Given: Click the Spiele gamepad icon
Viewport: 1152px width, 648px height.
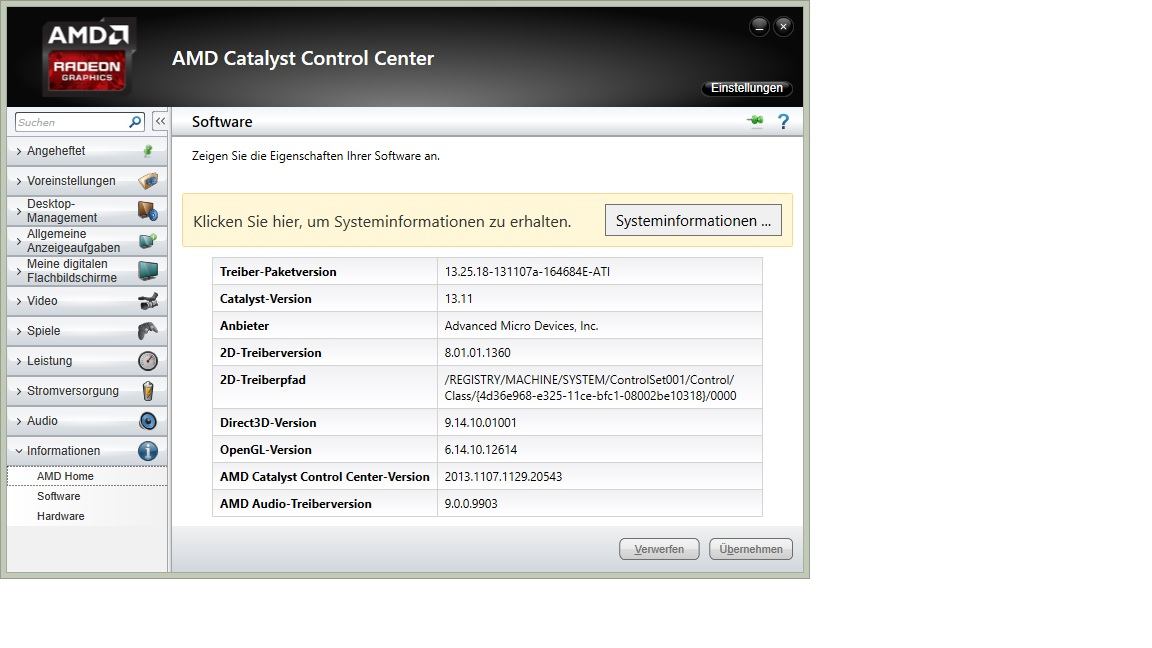Looking at the screenshot, I should [148, 331].
